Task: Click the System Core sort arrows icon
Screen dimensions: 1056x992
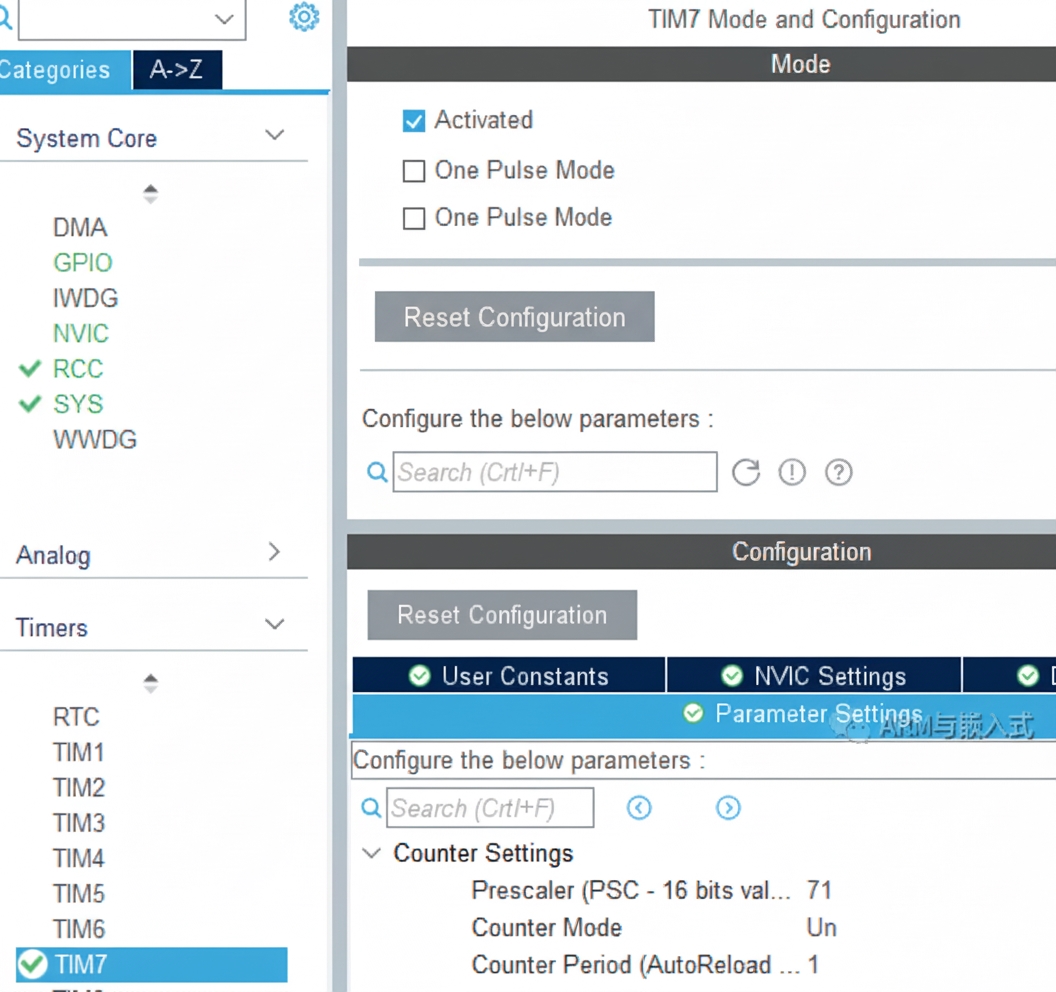Action: point(150,193)
